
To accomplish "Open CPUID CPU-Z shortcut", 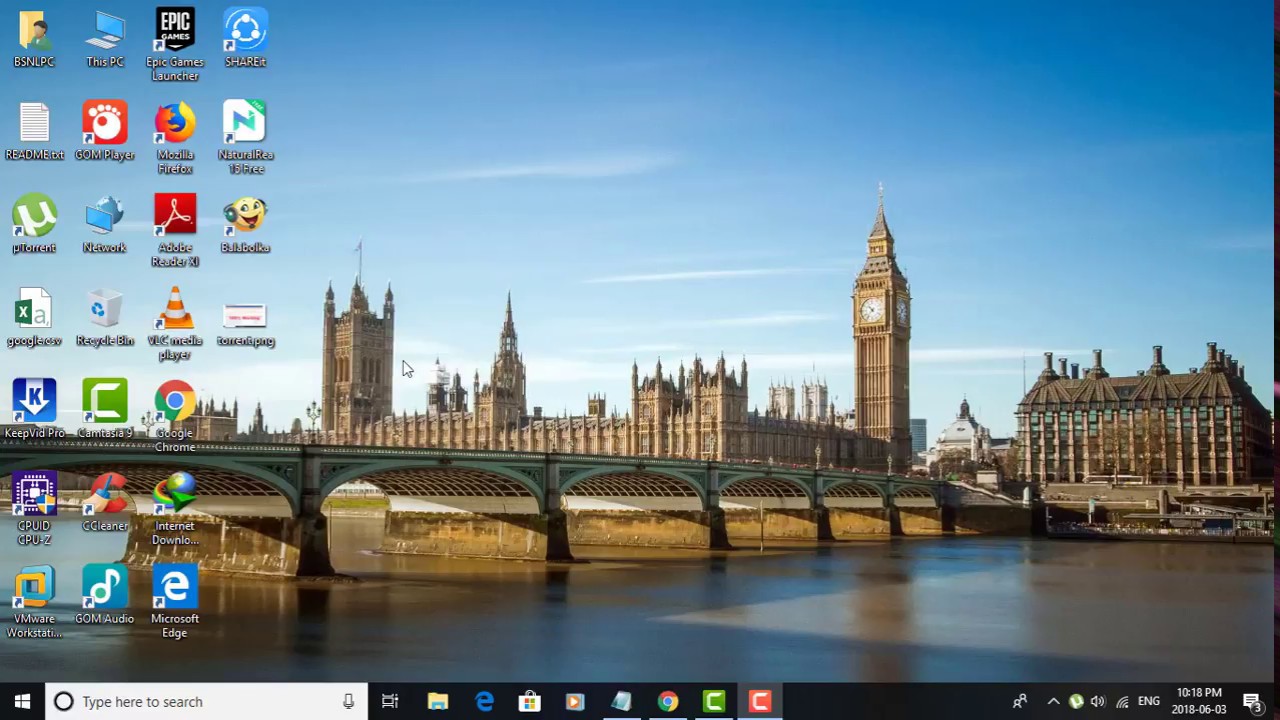I will tap(34, 510).
